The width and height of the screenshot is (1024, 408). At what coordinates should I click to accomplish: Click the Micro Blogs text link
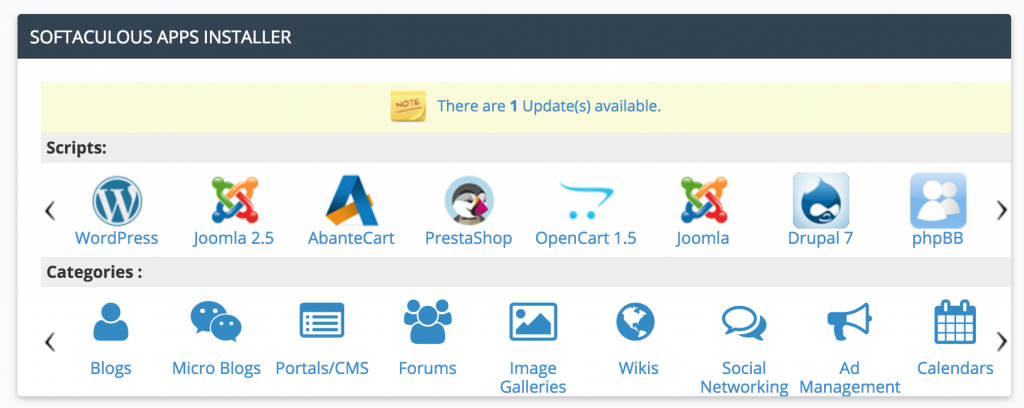216,368
